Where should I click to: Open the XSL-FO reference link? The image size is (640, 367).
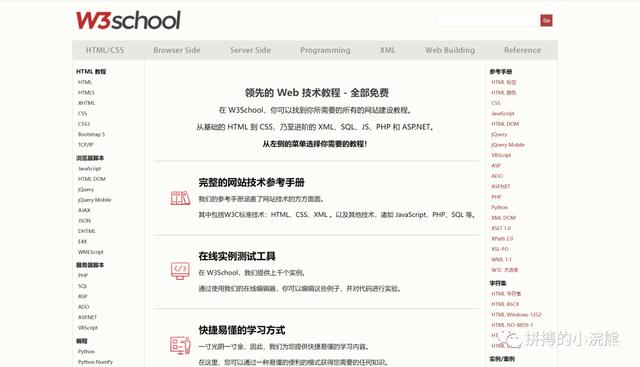500,249
